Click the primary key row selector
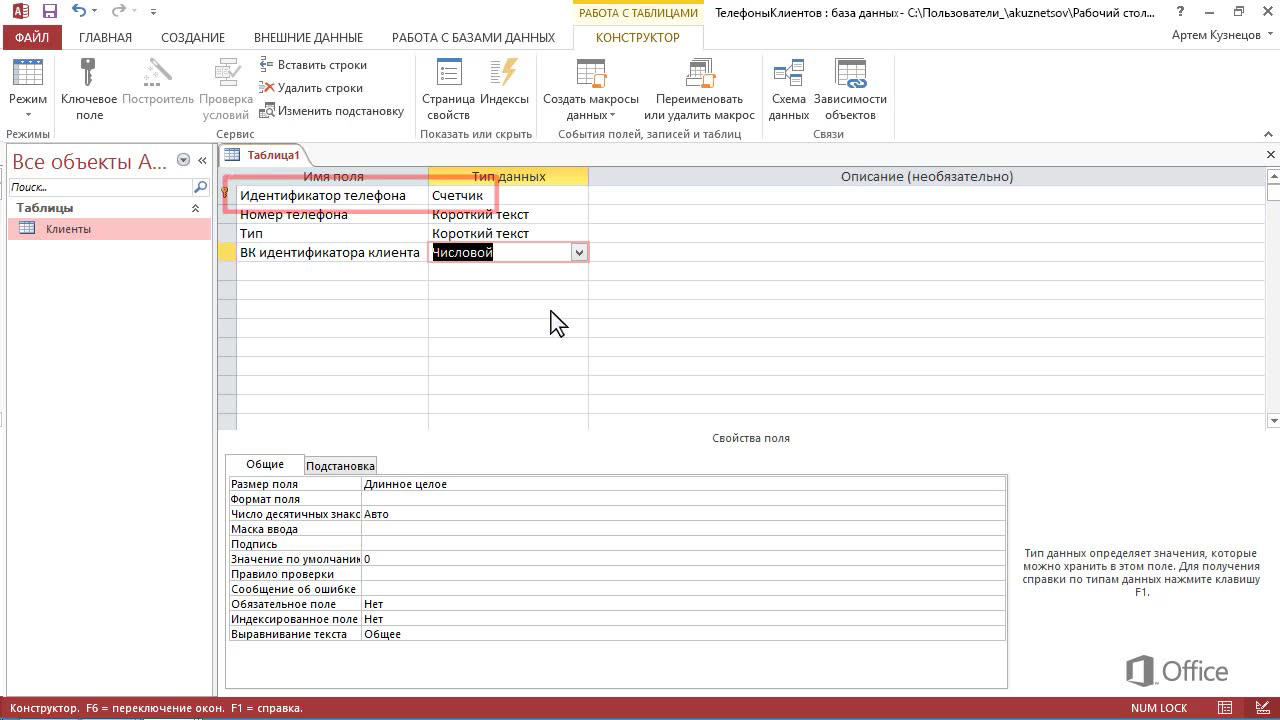Viewport: 1280px width, 720px height. click(227, 195)
